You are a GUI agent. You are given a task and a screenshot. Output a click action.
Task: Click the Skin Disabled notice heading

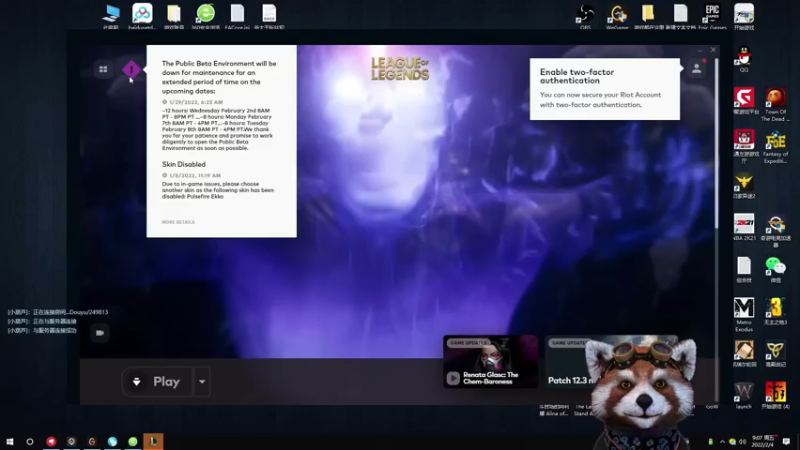[184, 164]
